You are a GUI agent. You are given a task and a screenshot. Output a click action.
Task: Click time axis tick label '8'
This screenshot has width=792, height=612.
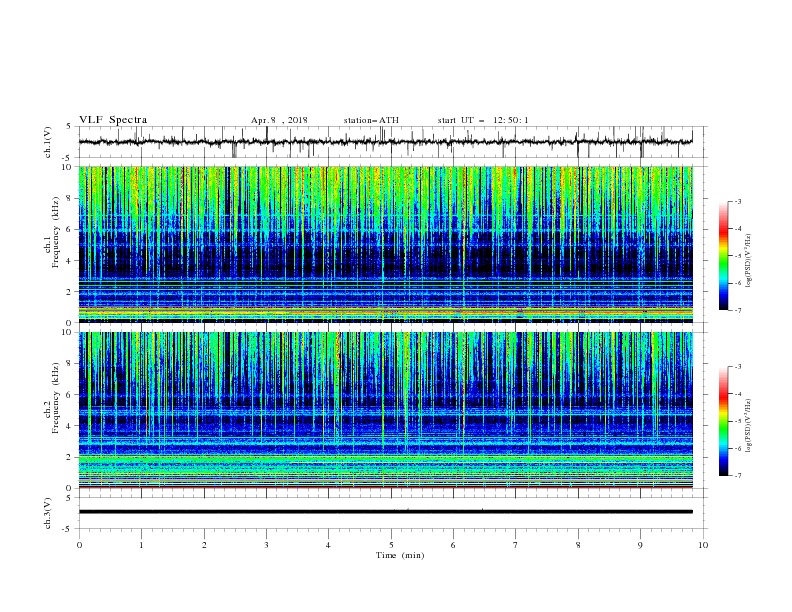(578, 545)
